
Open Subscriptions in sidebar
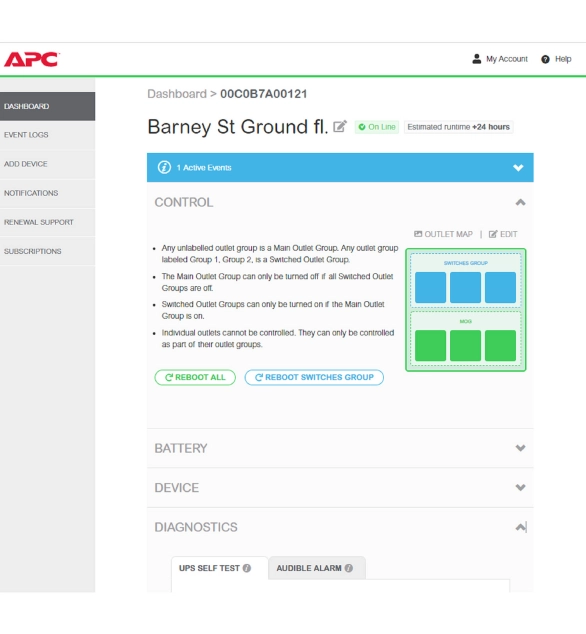pyautogui.click(x=47, y=251)
